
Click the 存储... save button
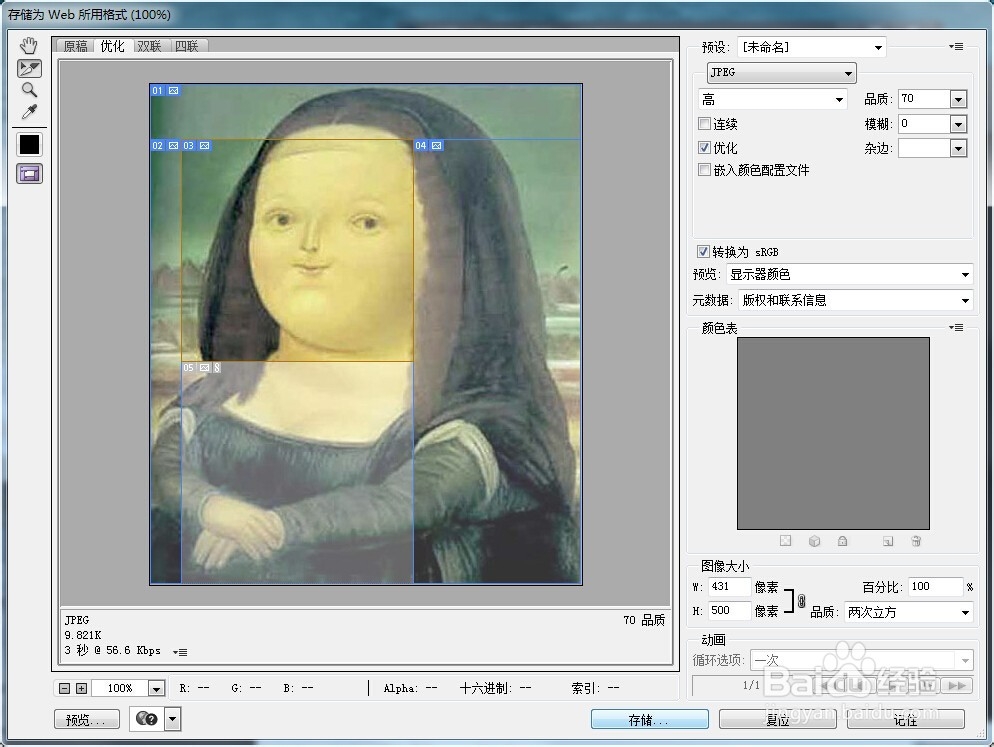point(650,719)
